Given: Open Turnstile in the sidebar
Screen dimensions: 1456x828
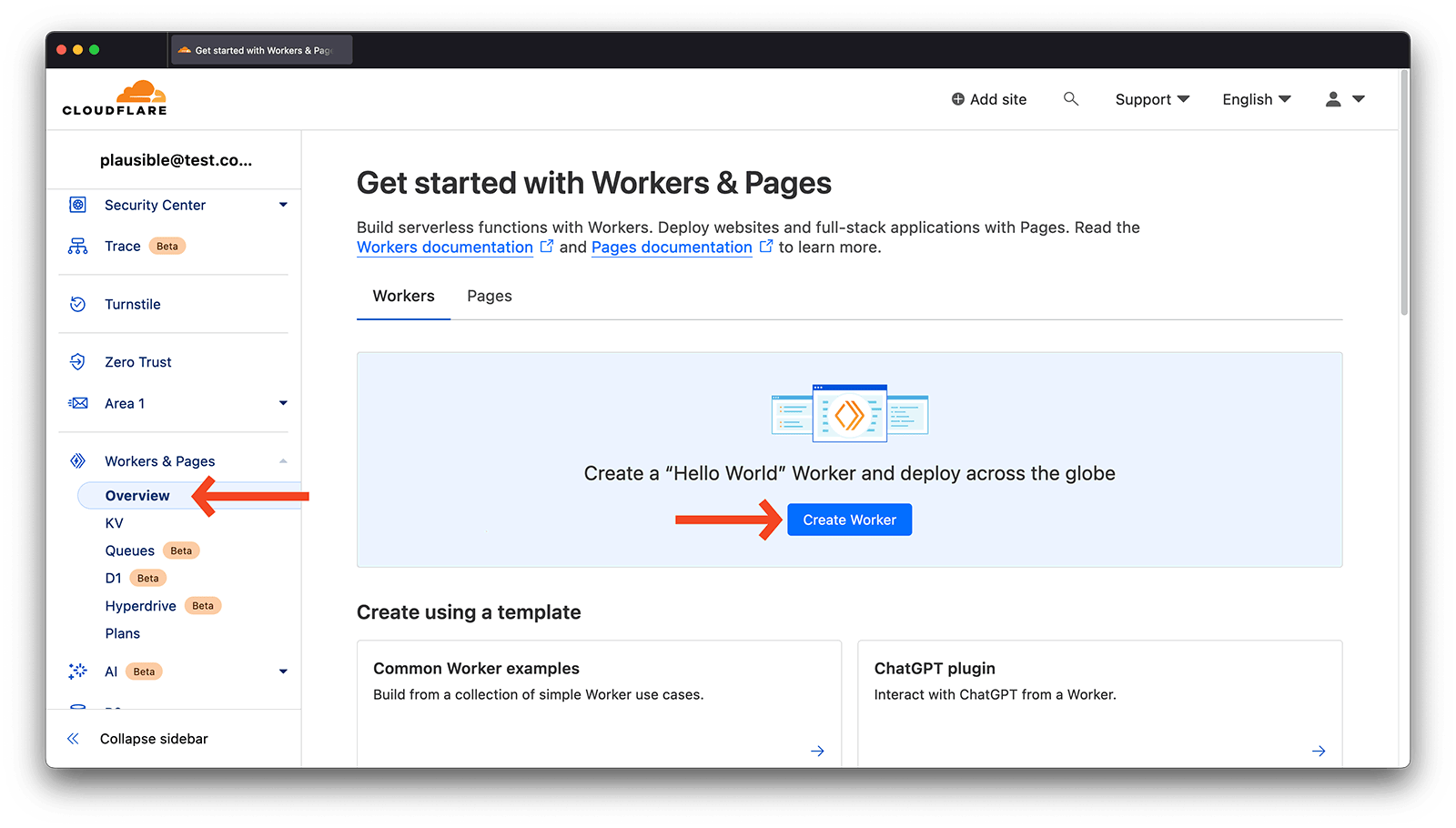Looking at the screenshot, I should click(133, 304).
